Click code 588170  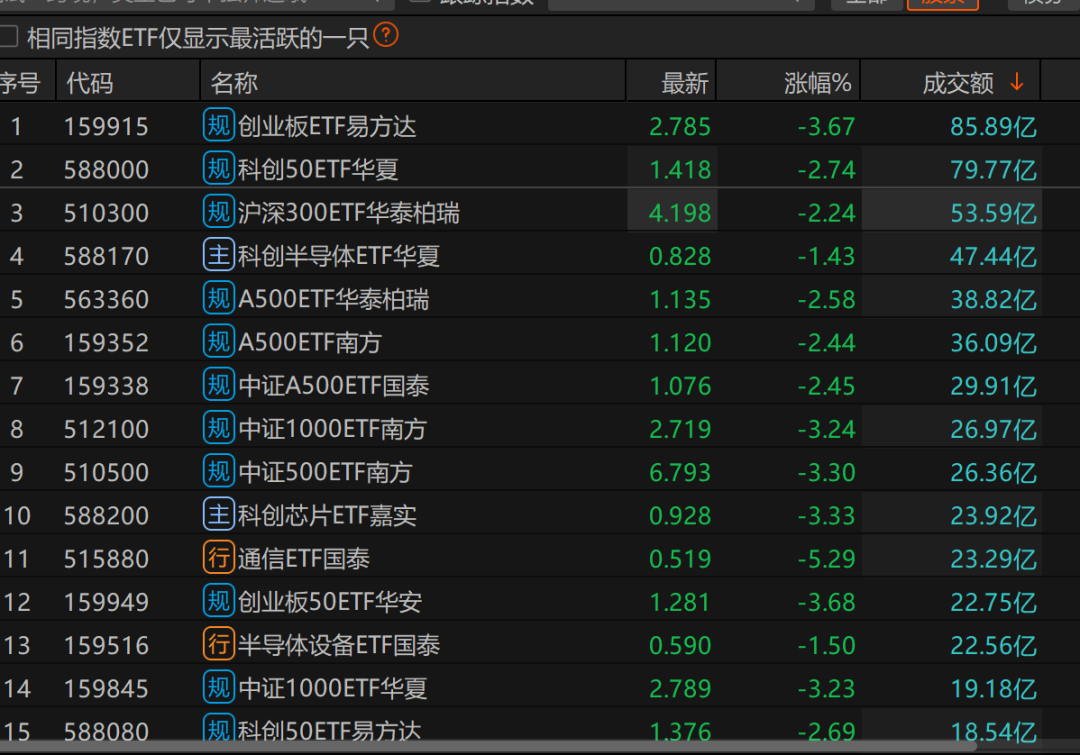coord(106,256)
